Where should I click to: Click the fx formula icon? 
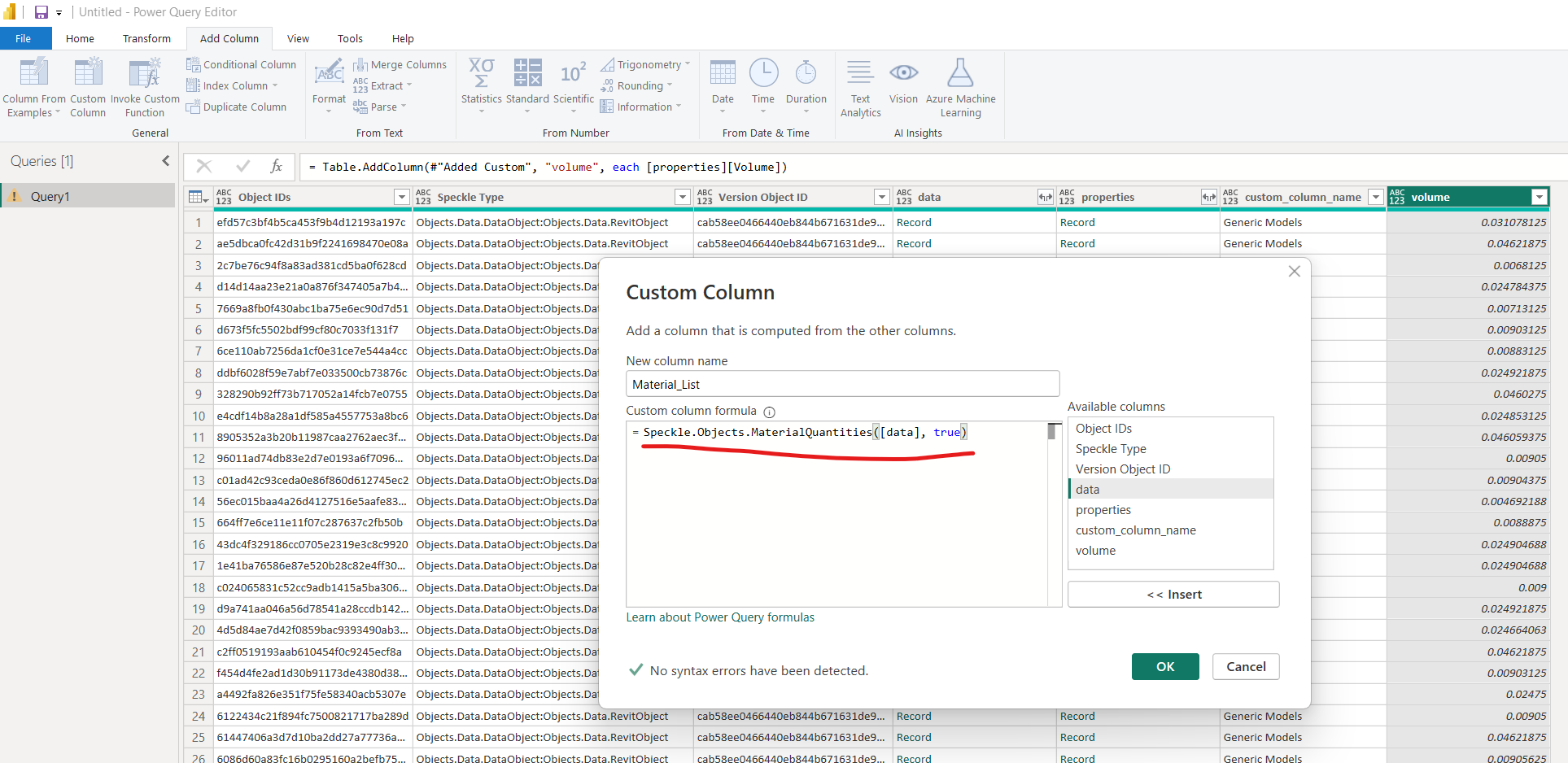pos(277,167)
